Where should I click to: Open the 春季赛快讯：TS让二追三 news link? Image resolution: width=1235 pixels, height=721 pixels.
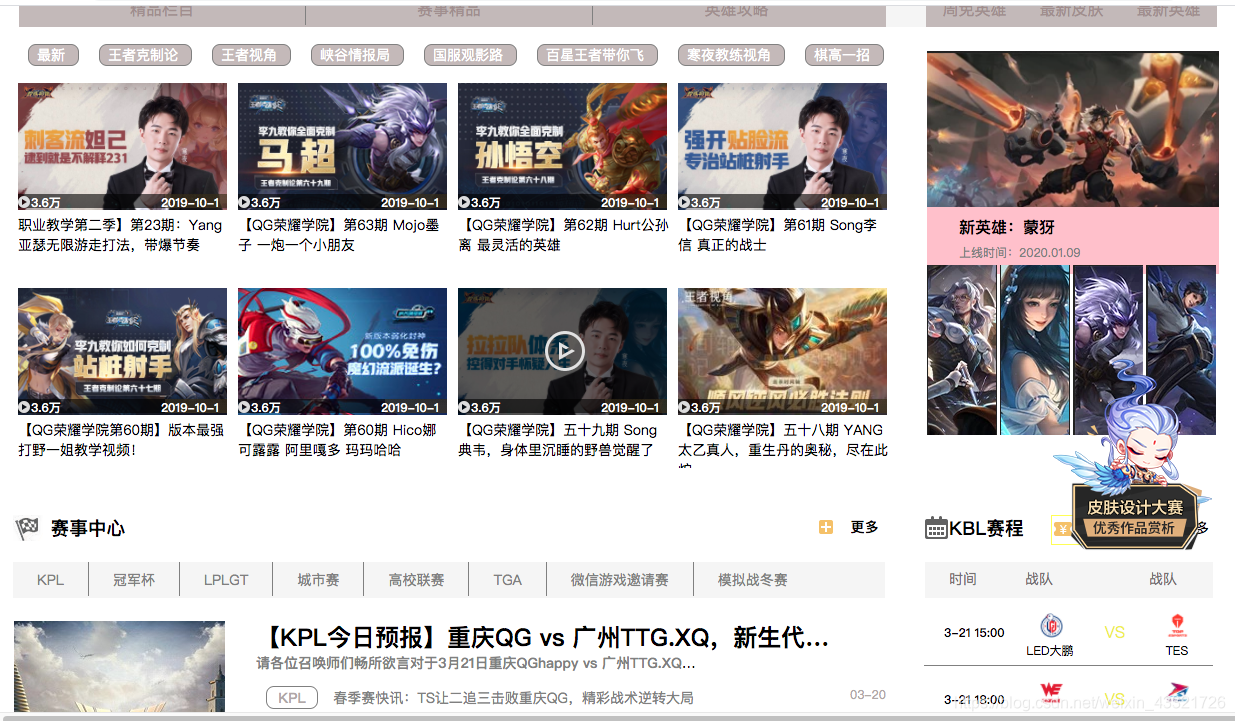click(x=513, y=698)
